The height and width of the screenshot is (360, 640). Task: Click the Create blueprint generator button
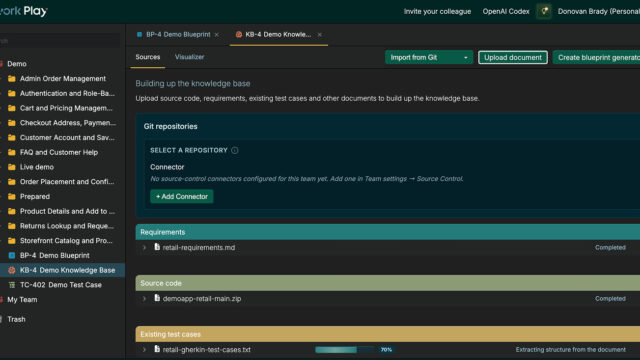[596, 58]
